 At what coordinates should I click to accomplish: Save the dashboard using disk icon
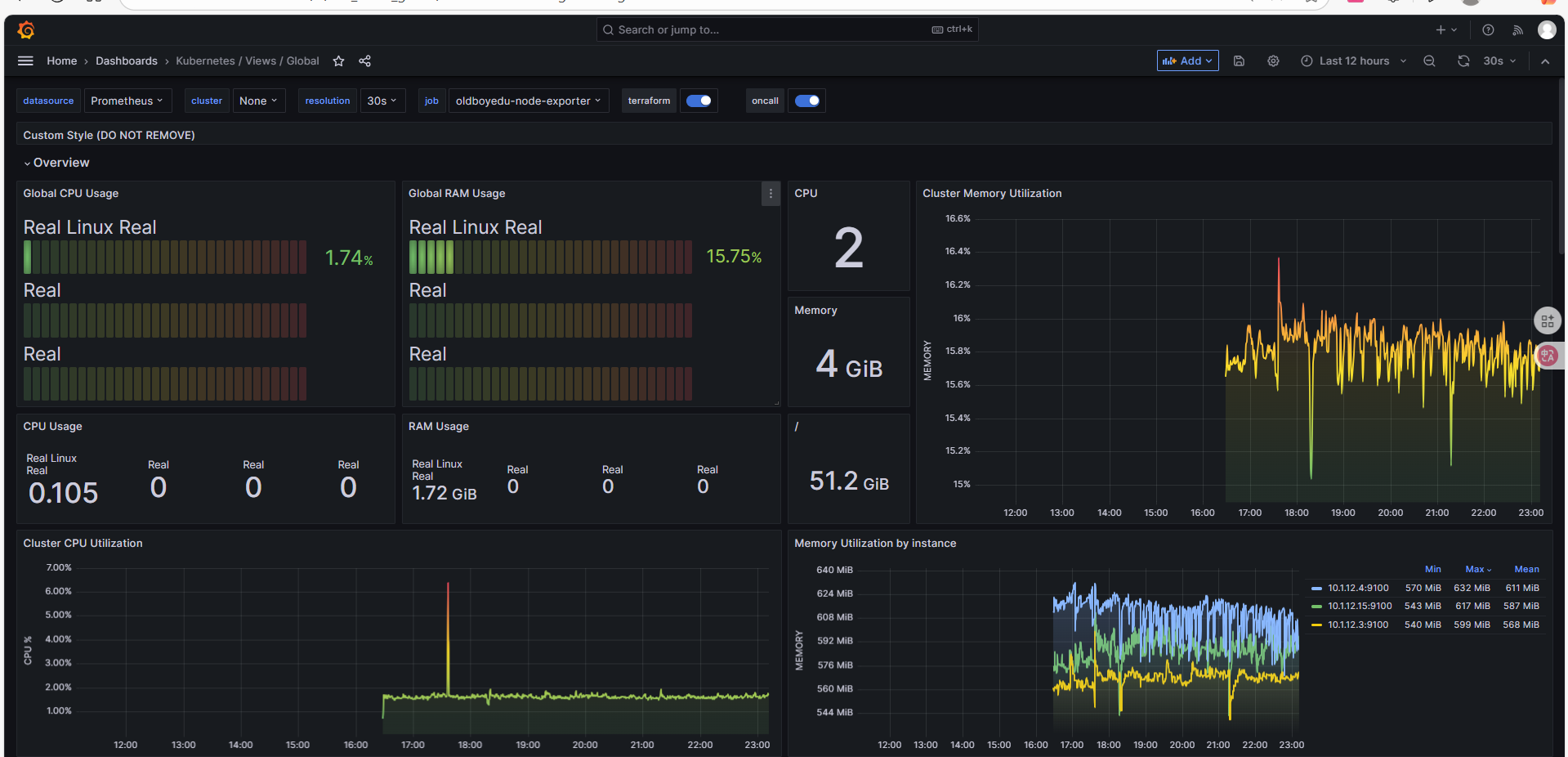pyautogui.click(x=1239, y=61)
